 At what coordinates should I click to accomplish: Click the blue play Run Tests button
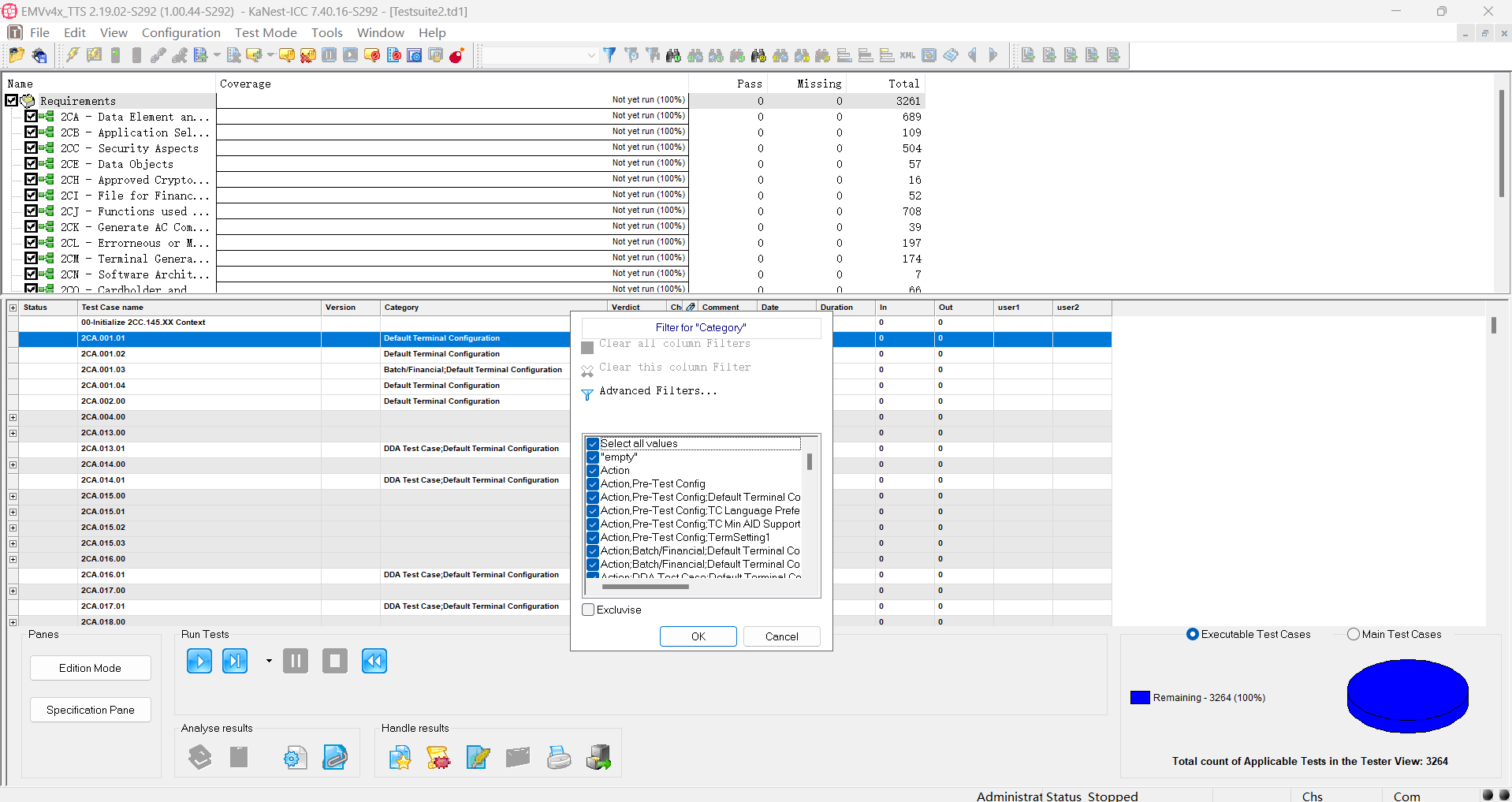pyautogui.click(x=199, y=661)
